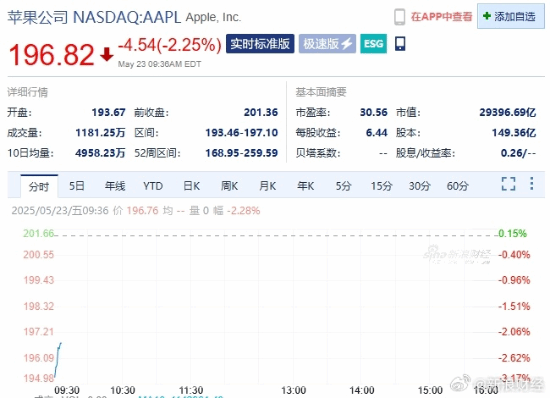Click the mobile device icon beside ESG
Screen dimensions: 550x398
point(400,44)
